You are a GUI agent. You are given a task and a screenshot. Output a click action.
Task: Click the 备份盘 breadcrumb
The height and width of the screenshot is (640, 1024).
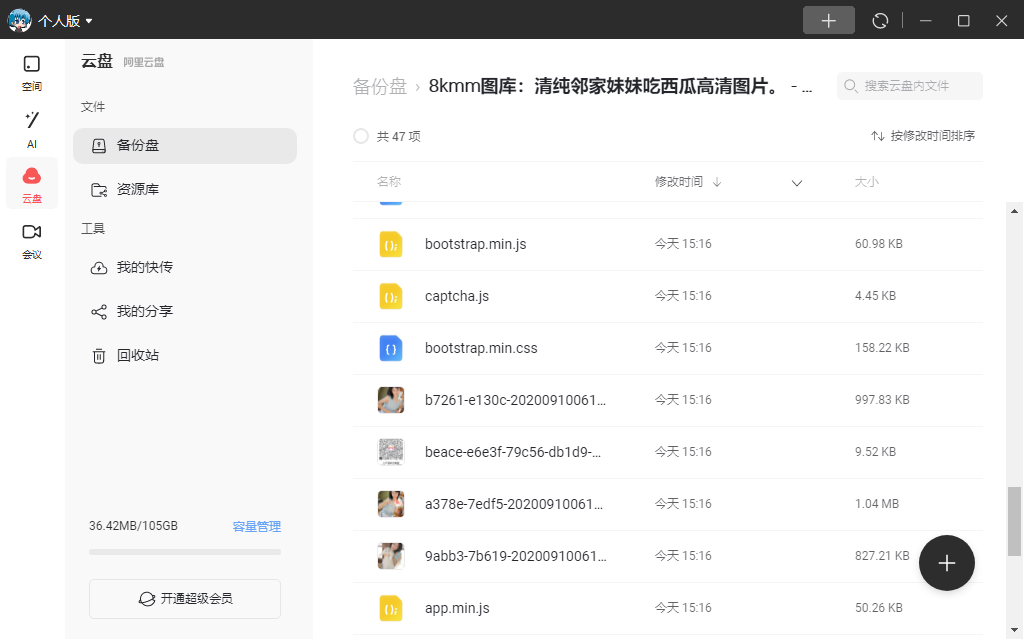[379, 86]
